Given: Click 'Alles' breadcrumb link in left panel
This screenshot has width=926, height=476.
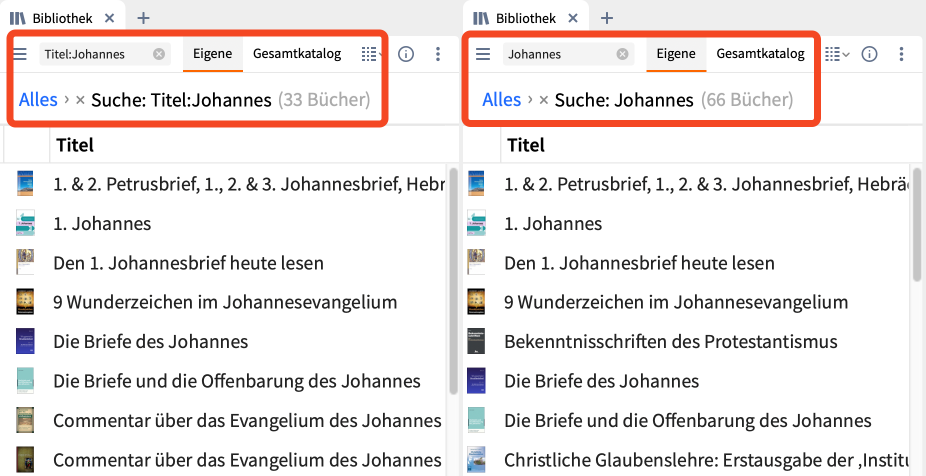Looking at the screenshot, I should click(x=38, y=100).
